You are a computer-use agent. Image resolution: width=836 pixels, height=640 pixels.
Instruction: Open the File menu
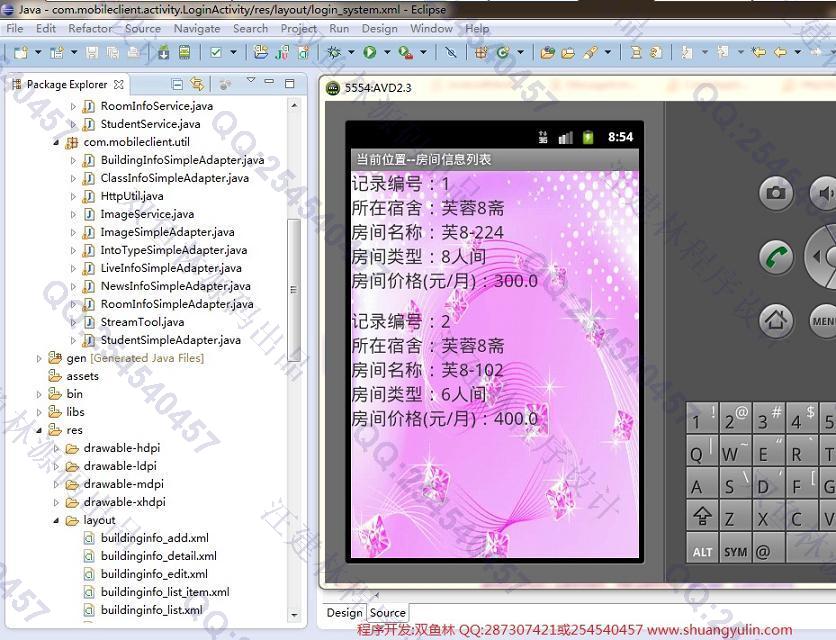[14, 28]
